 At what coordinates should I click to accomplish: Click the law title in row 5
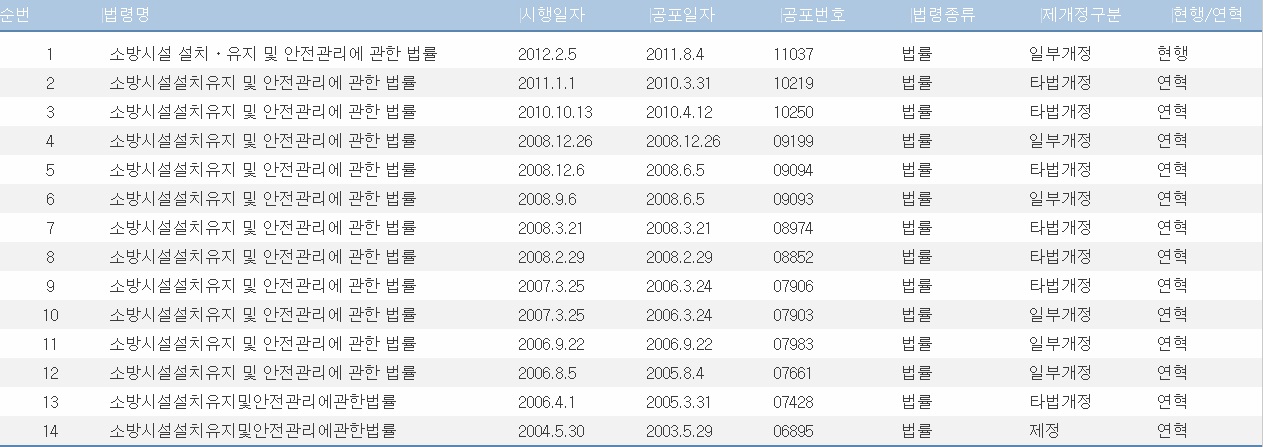click(x=262, y=170)
